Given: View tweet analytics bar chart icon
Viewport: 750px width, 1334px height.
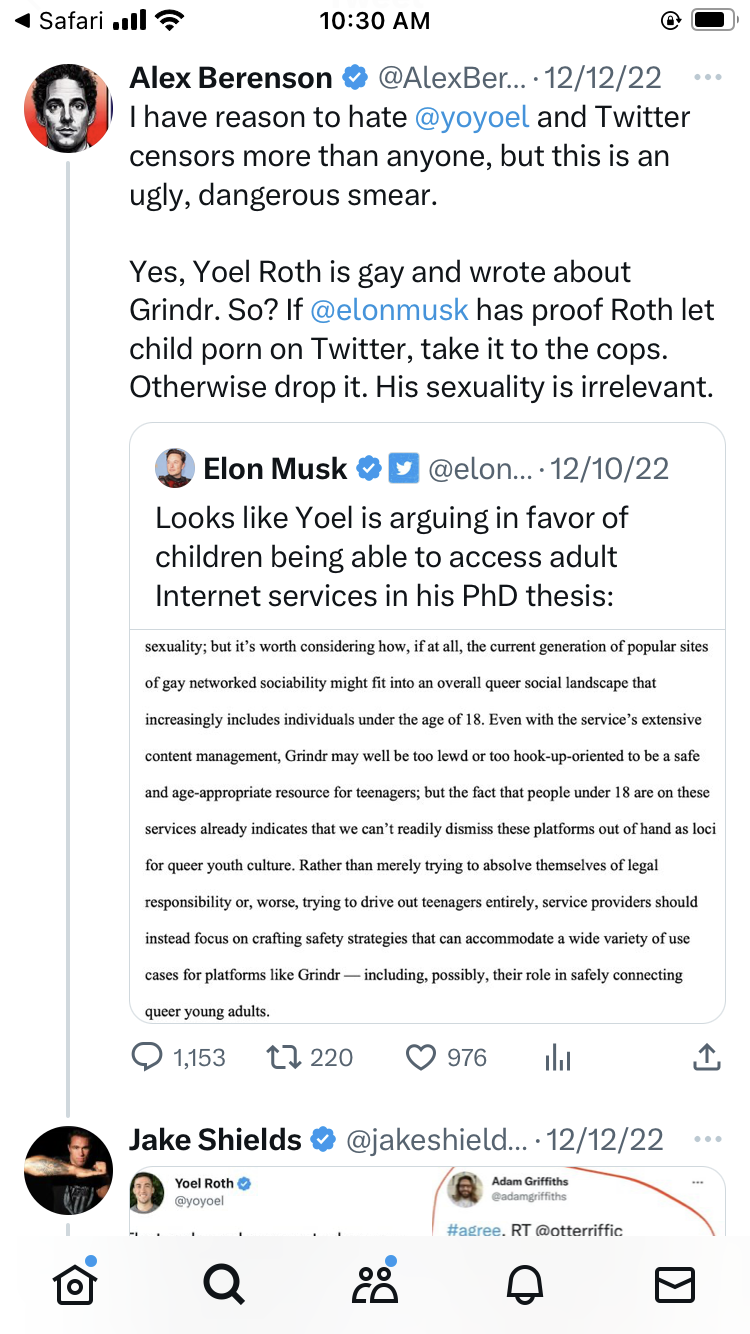Looking at the screenshot, I should [558, 1057].
